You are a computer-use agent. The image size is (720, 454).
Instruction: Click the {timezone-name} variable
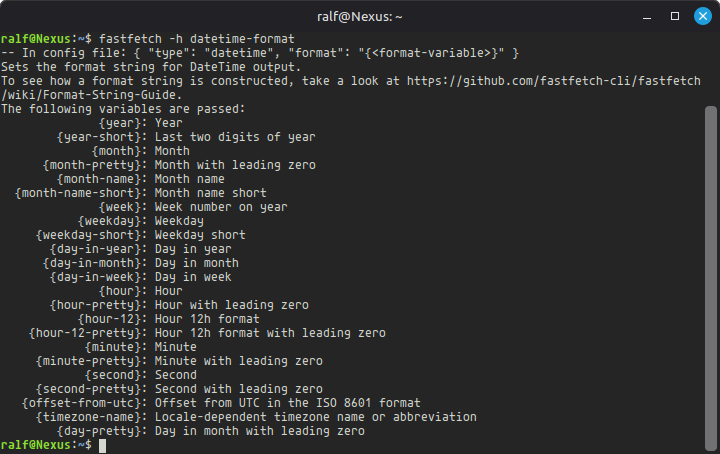click(x=88, y=417)
